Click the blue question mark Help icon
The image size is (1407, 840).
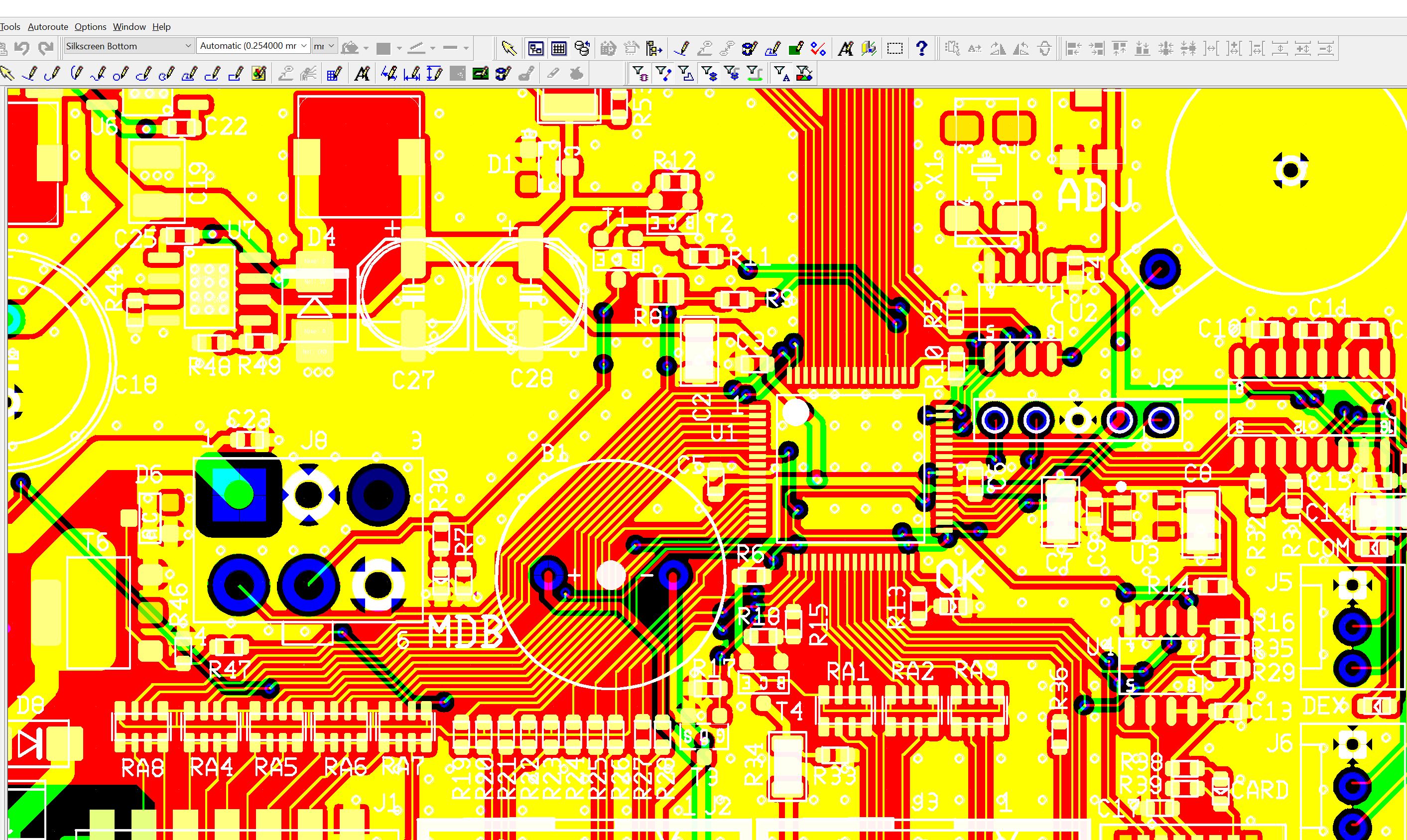click(921, 49)
